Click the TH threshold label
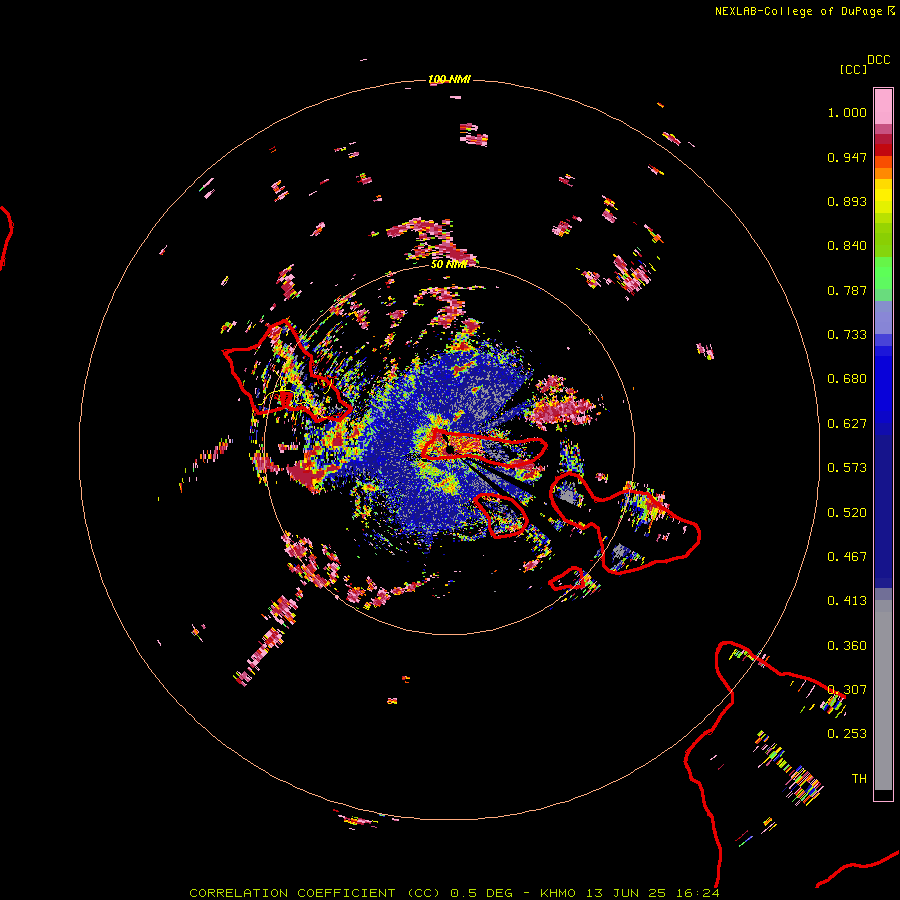This screenshot has width=900, height=900. 859,779
